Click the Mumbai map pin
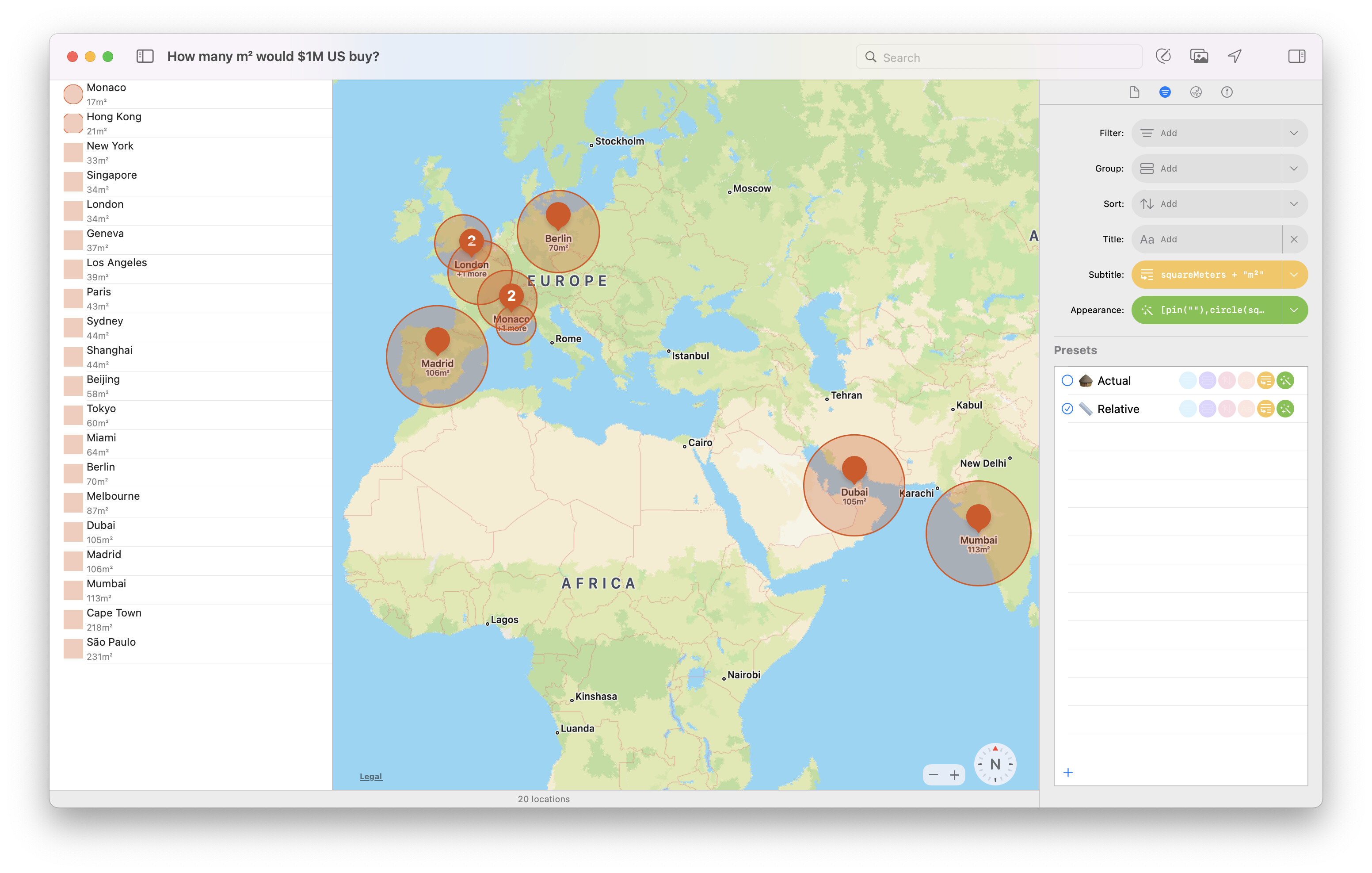The width and height of the screenshot is (1372, 873). tap(978, 518)
